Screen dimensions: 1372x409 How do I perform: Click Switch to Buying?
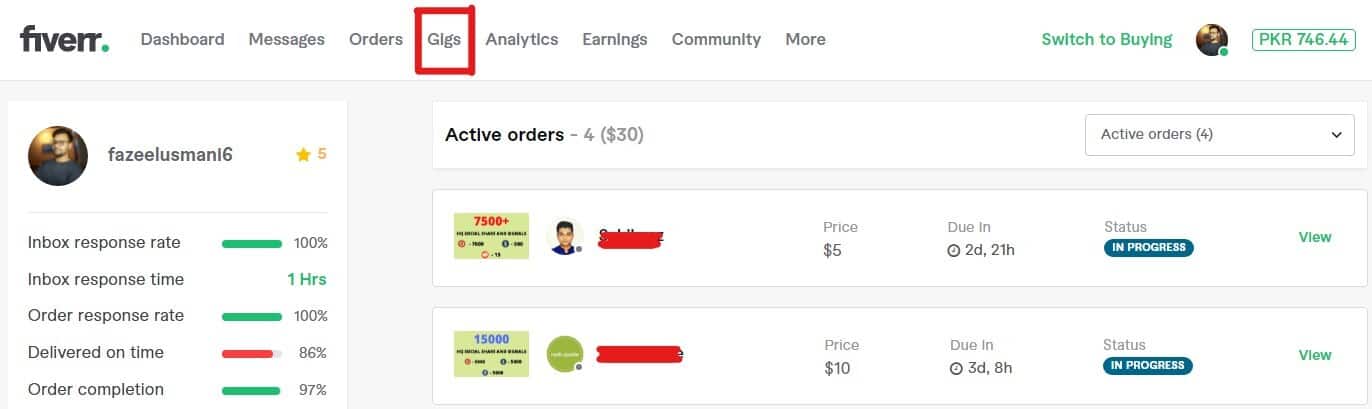[x=1106, y=39]
